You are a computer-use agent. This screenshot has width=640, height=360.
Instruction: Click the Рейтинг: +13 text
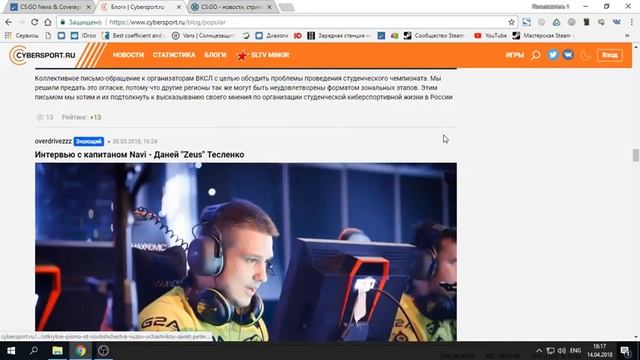pos(81,117)
